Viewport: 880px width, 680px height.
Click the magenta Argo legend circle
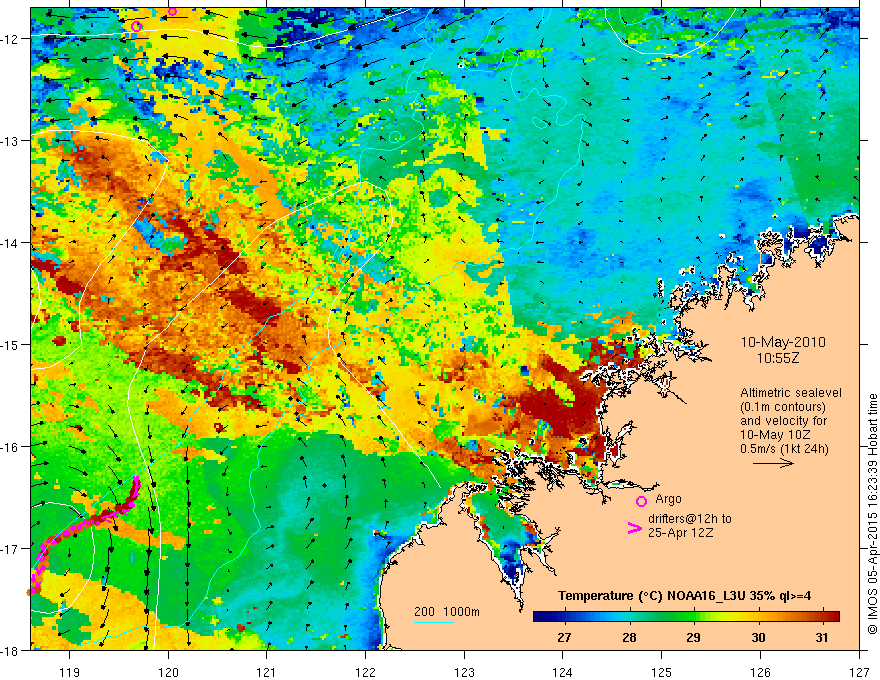641,501
